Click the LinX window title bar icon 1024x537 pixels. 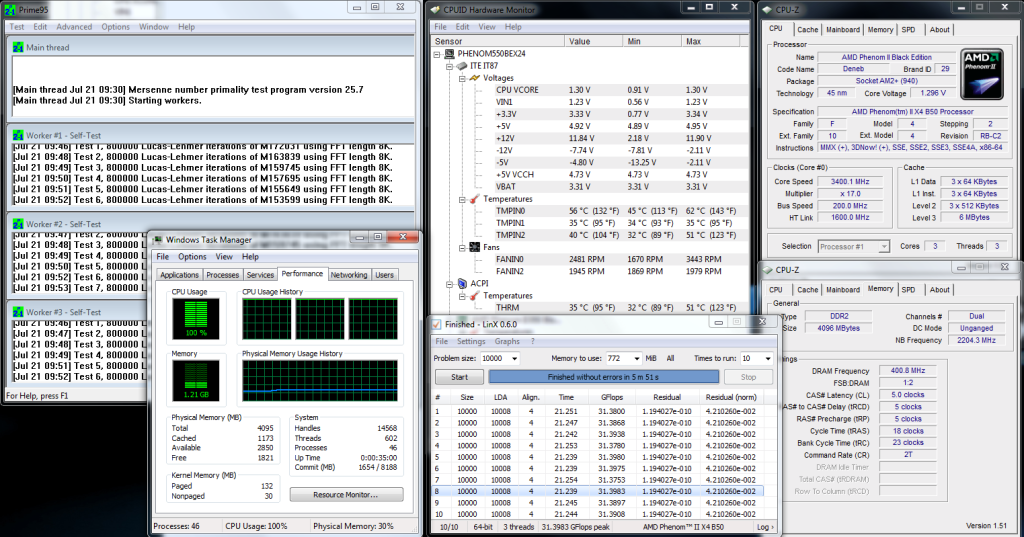[x=436, y=324]
